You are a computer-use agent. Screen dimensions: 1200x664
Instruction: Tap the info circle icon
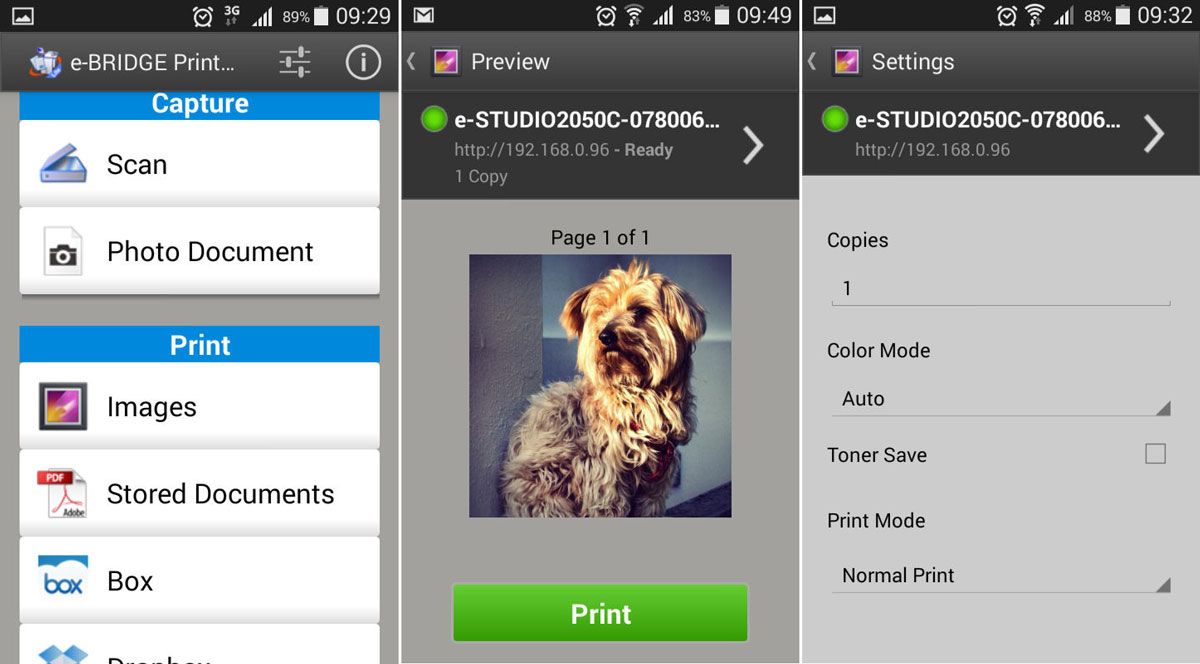363,62
